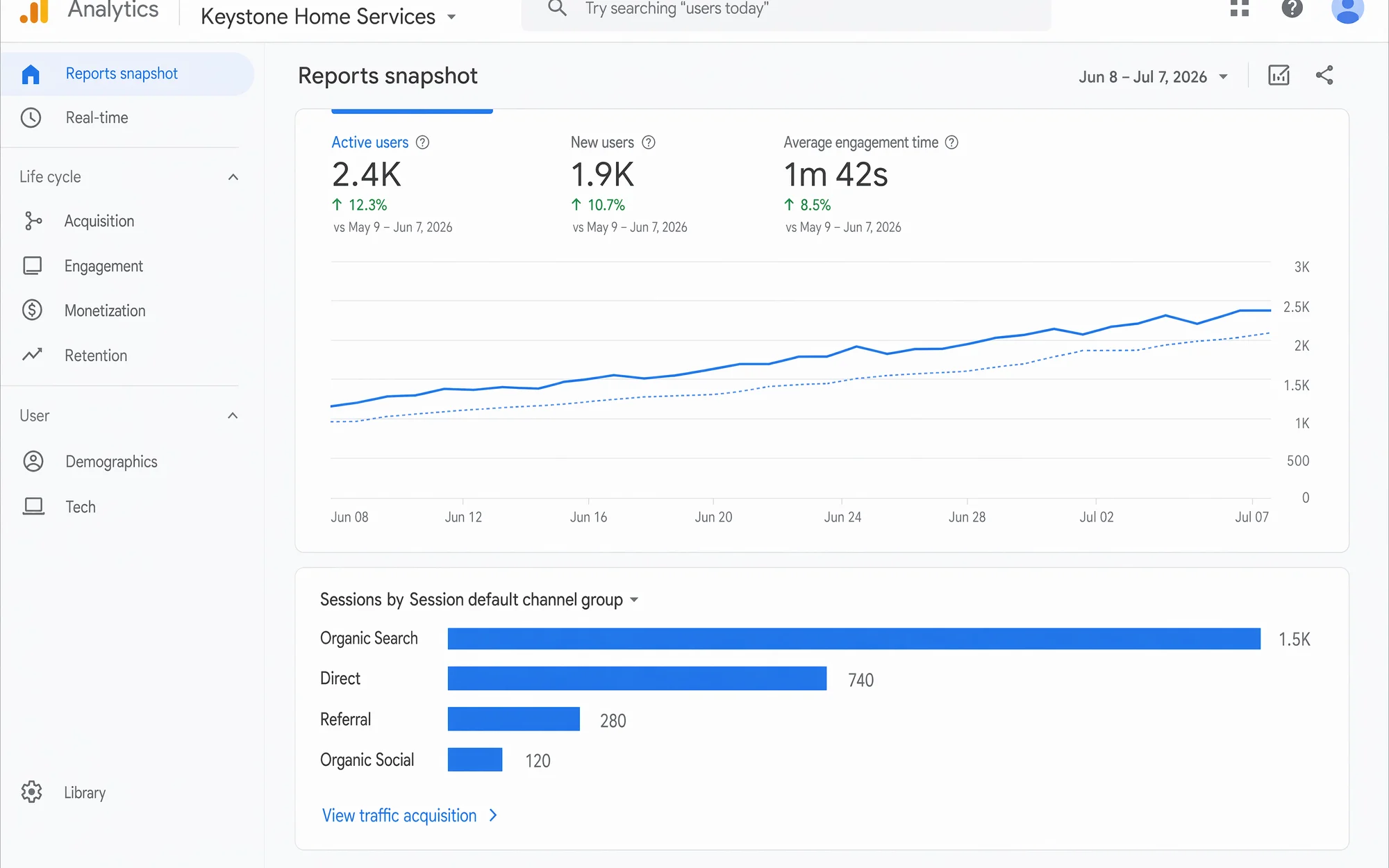
Task: Open the help question mark icon
Action: (x=1292, y=8)
